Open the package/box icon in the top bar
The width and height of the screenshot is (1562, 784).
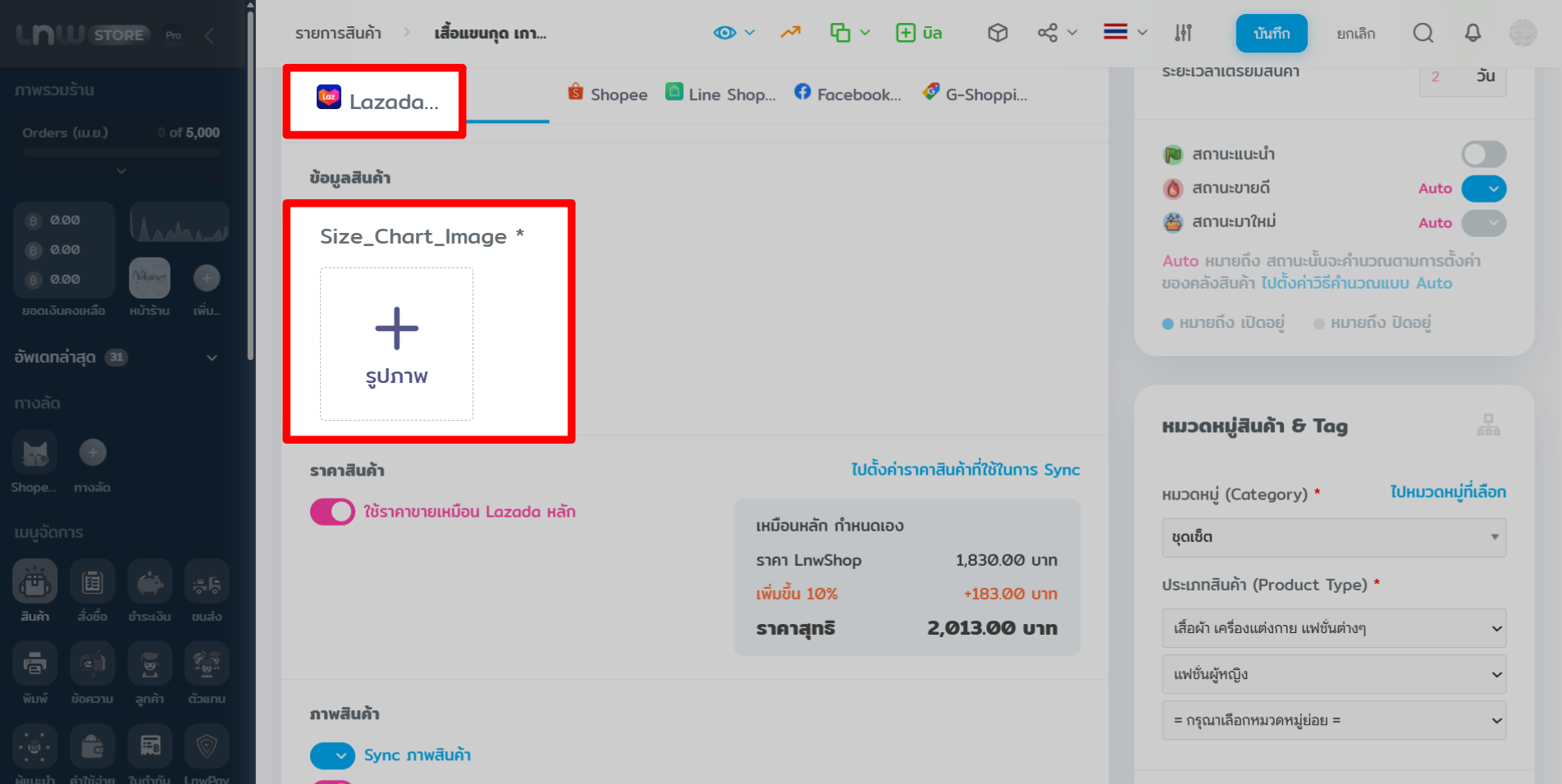click(x=998, y=33)
